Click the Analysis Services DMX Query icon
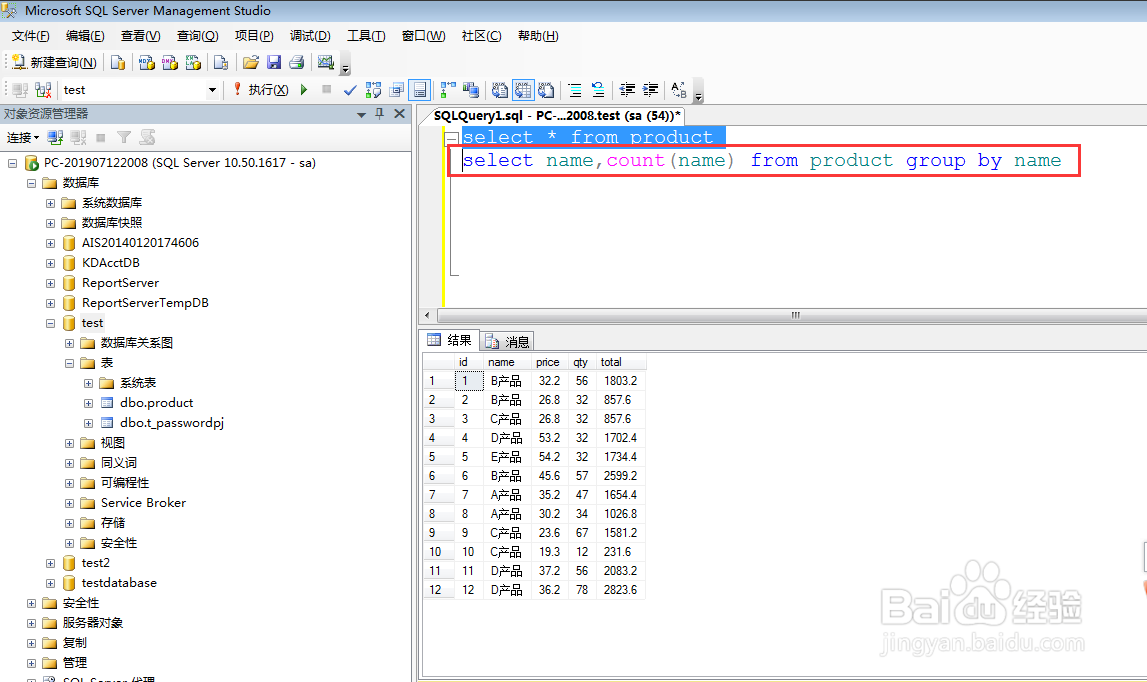This screenshot has height=682, width=1147. [170, 63]
